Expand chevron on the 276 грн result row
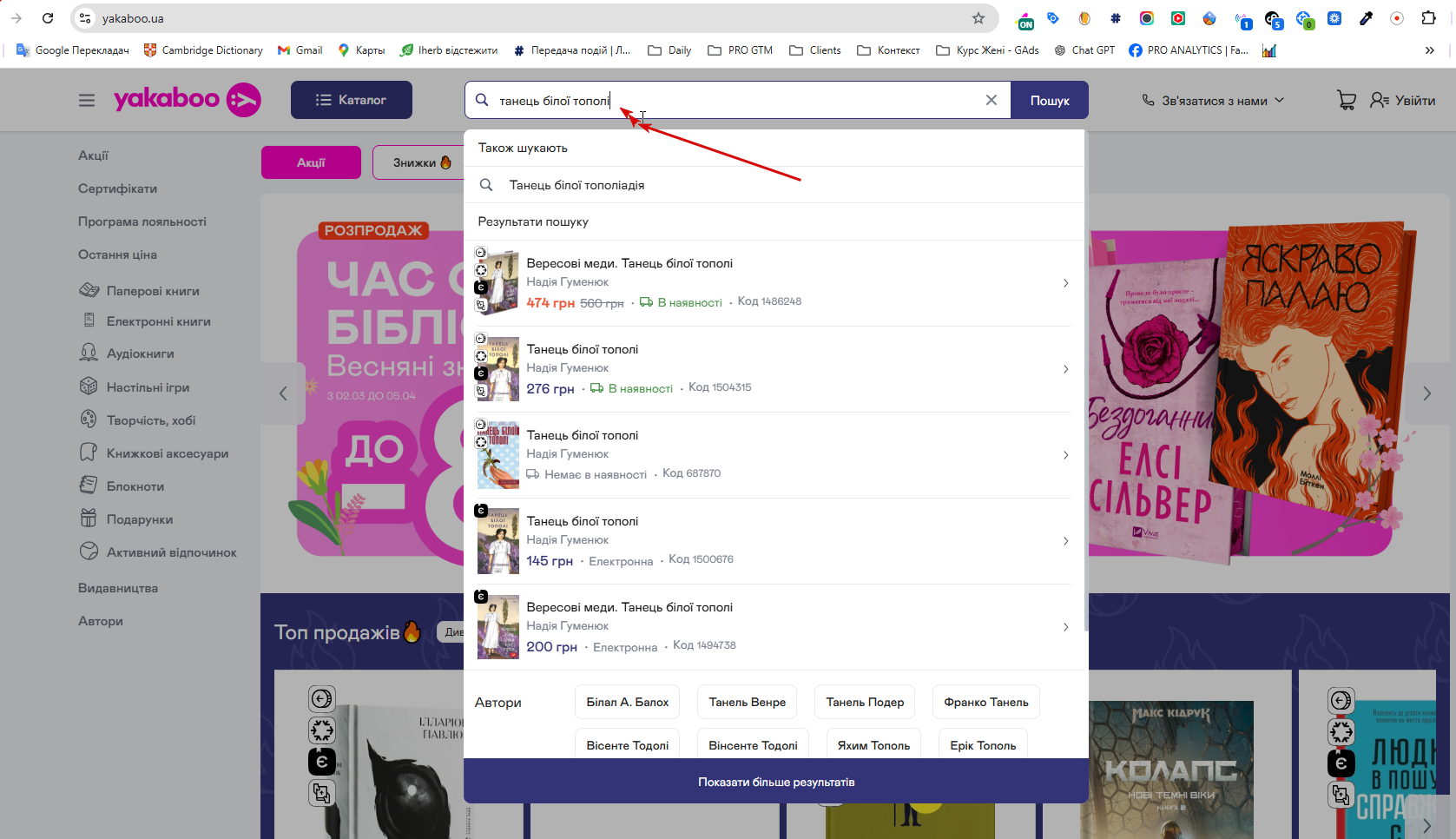The image size is (1456, 839). 1066,369
